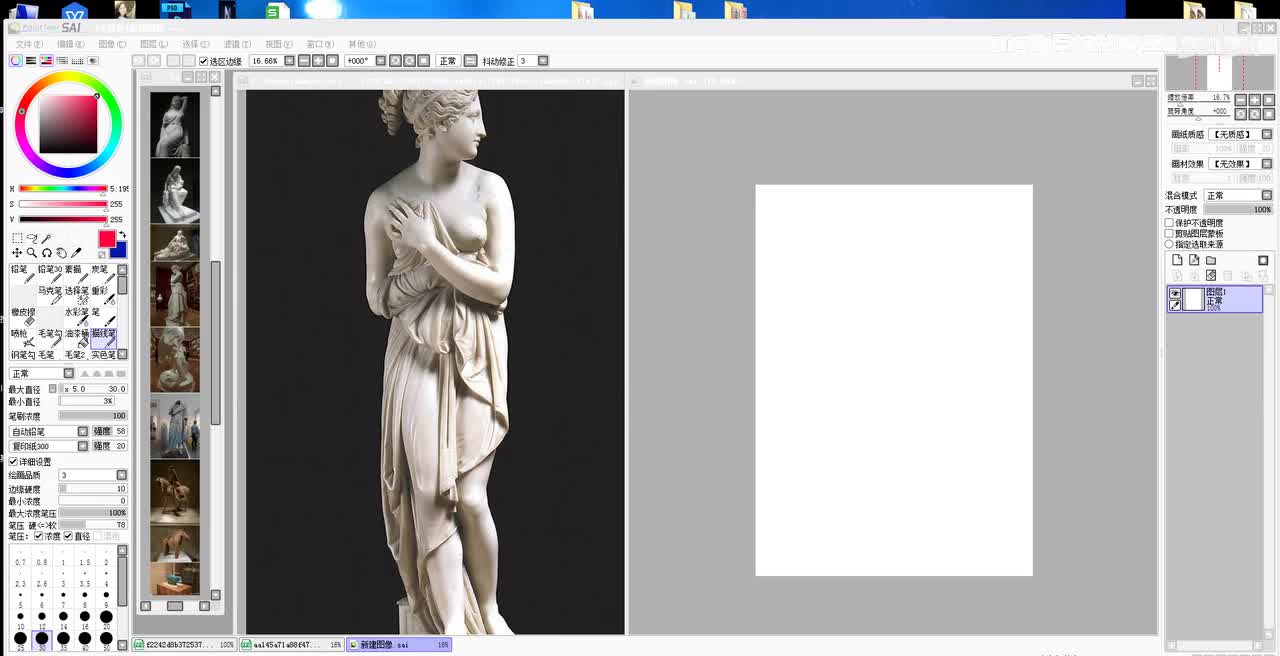Create a new linework layer
The image size is (1280, 656).
pos(1194,260)
